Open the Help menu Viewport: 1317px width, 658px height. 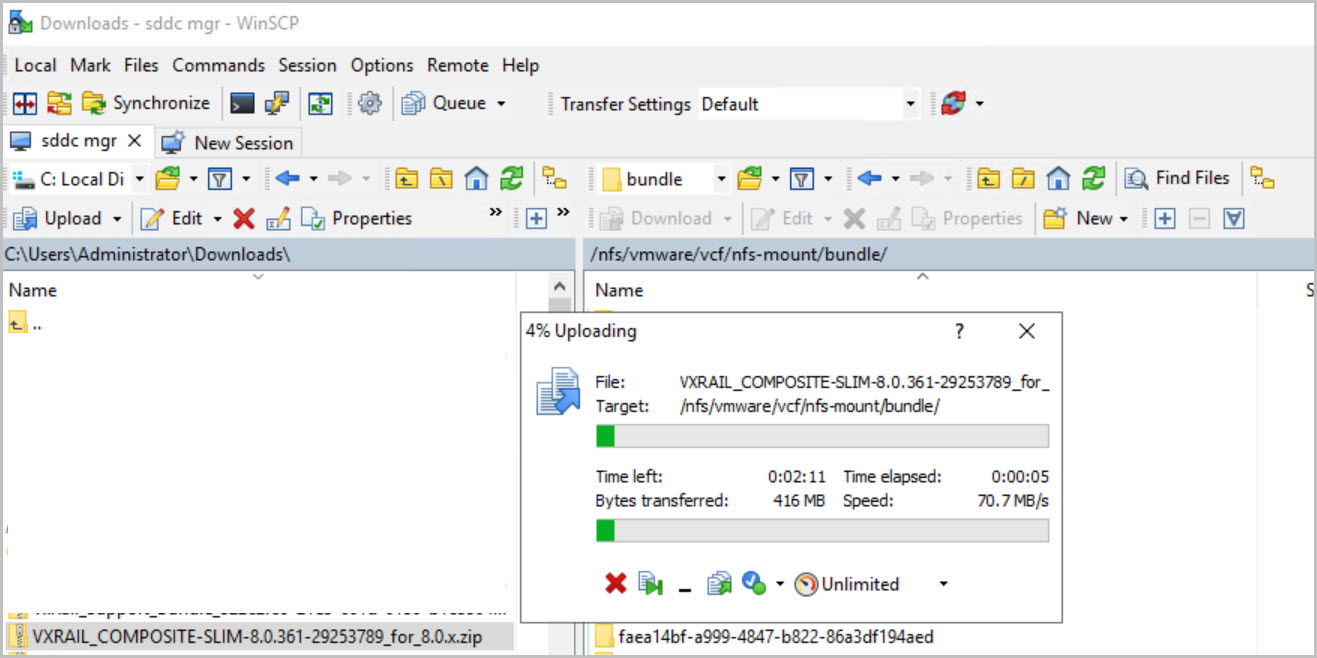point(520,65)
